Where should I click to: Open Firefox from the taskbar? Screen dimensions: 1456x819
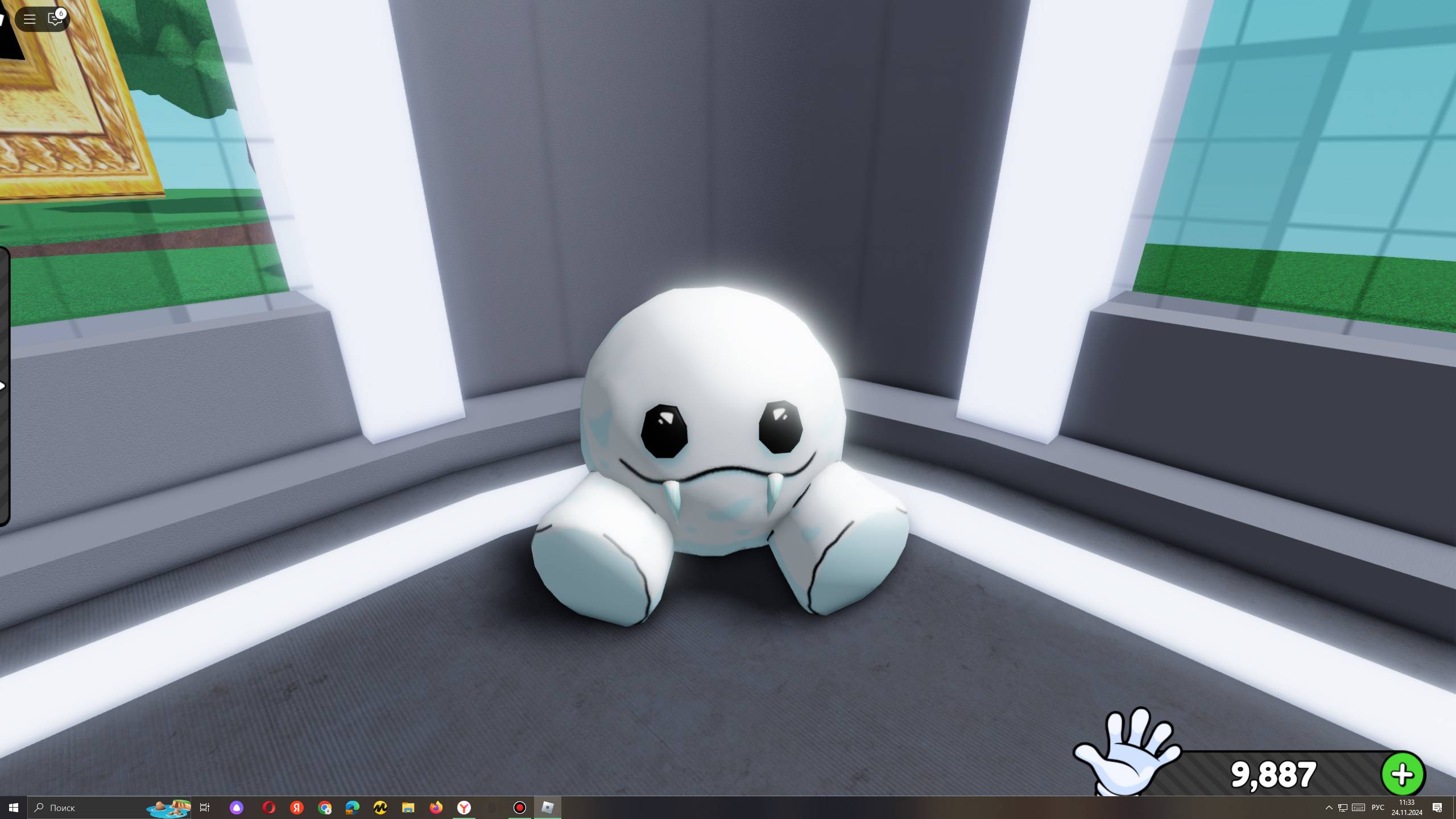click(436, 808)
